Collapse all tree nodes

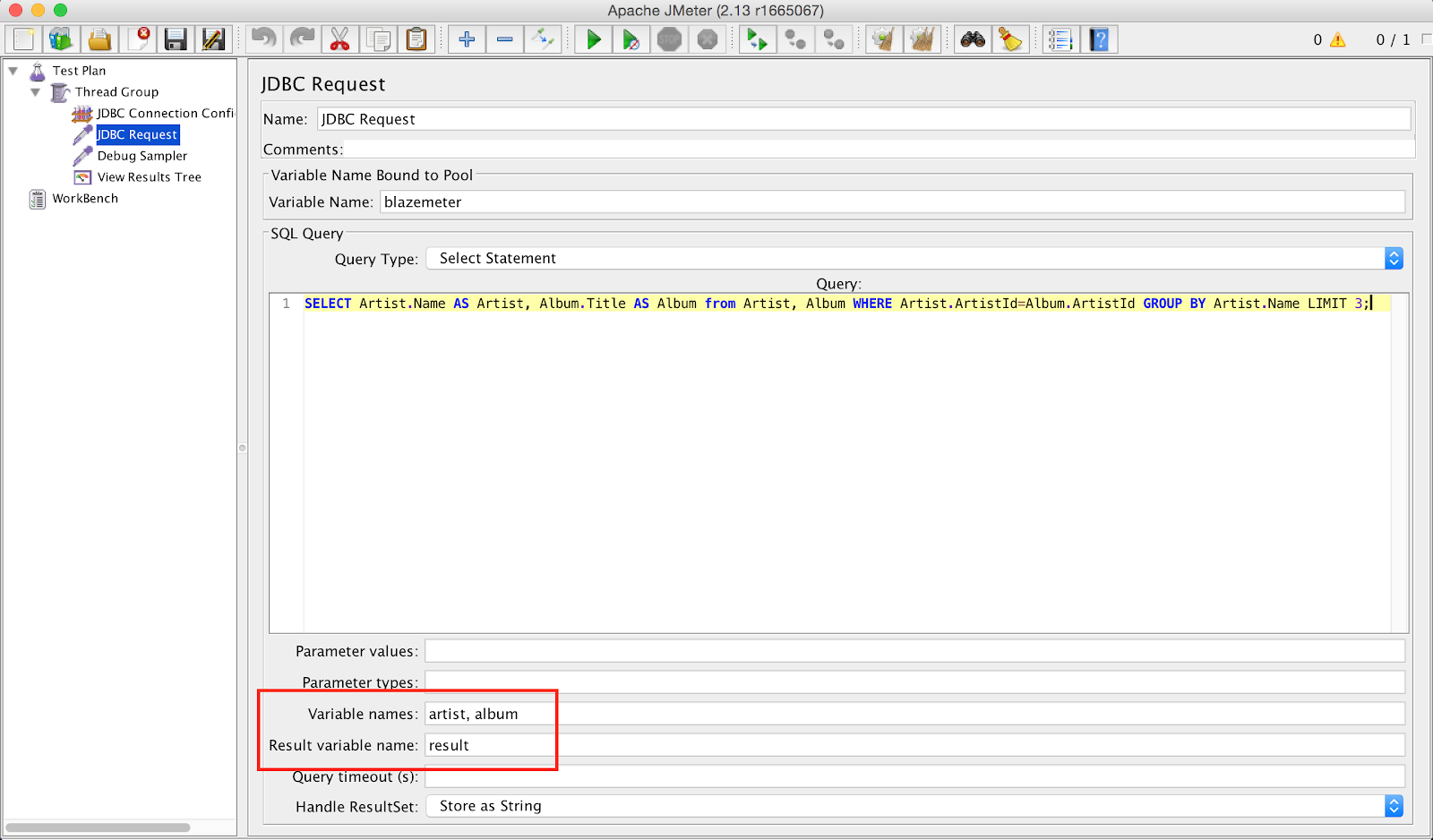pyautogui.click(x=505, y=39)
